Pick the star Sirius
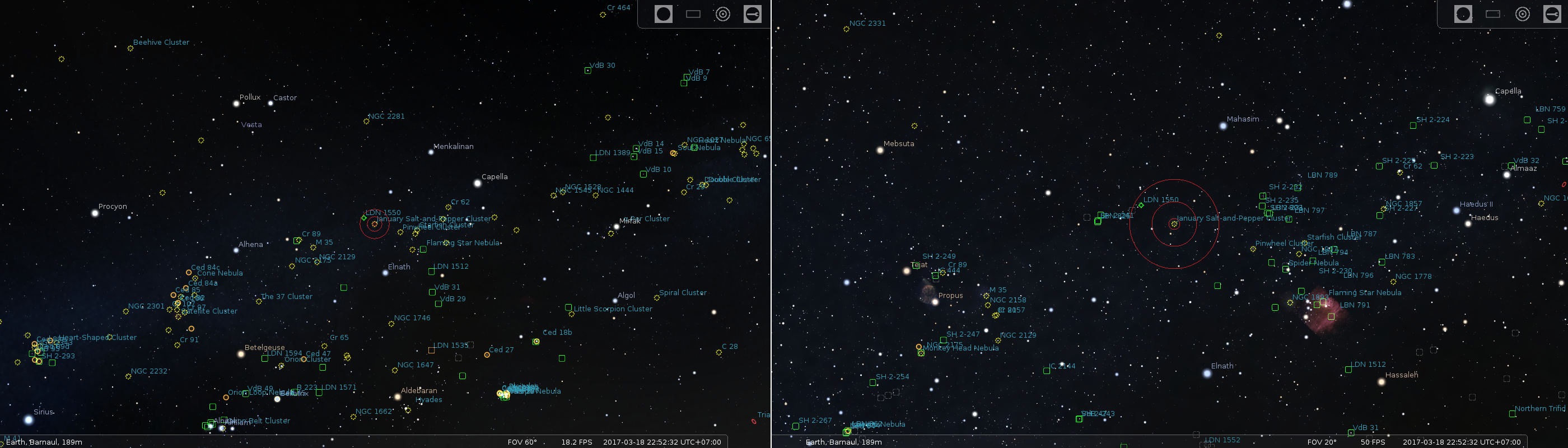 click(29, 419)
